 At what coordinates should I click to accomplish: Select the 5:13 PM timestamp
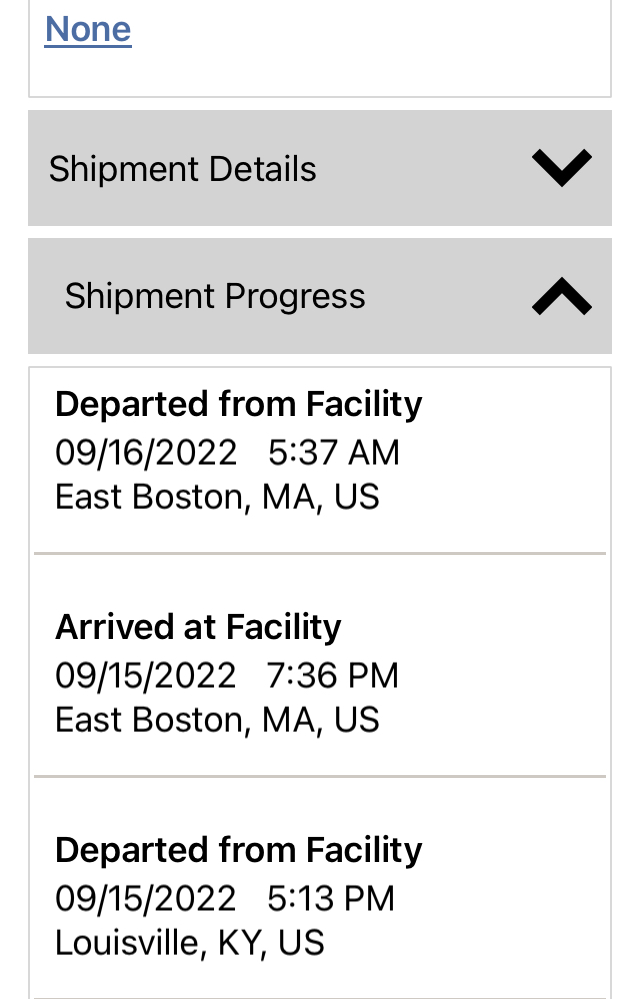tap(331, 898)
